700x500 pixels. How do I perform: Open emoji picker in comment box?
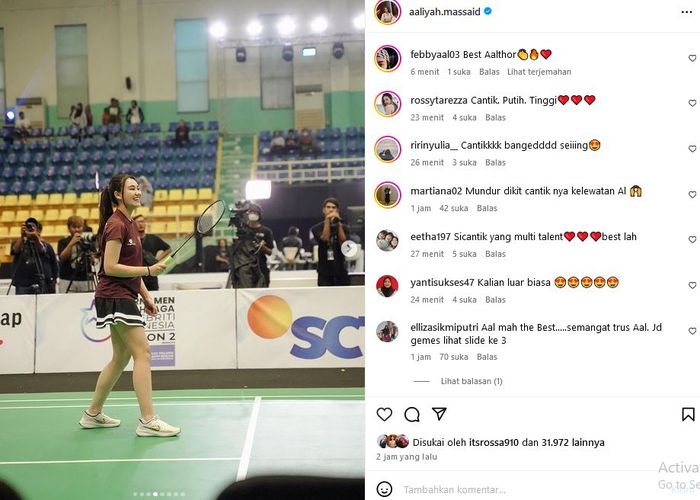point(384,489)
